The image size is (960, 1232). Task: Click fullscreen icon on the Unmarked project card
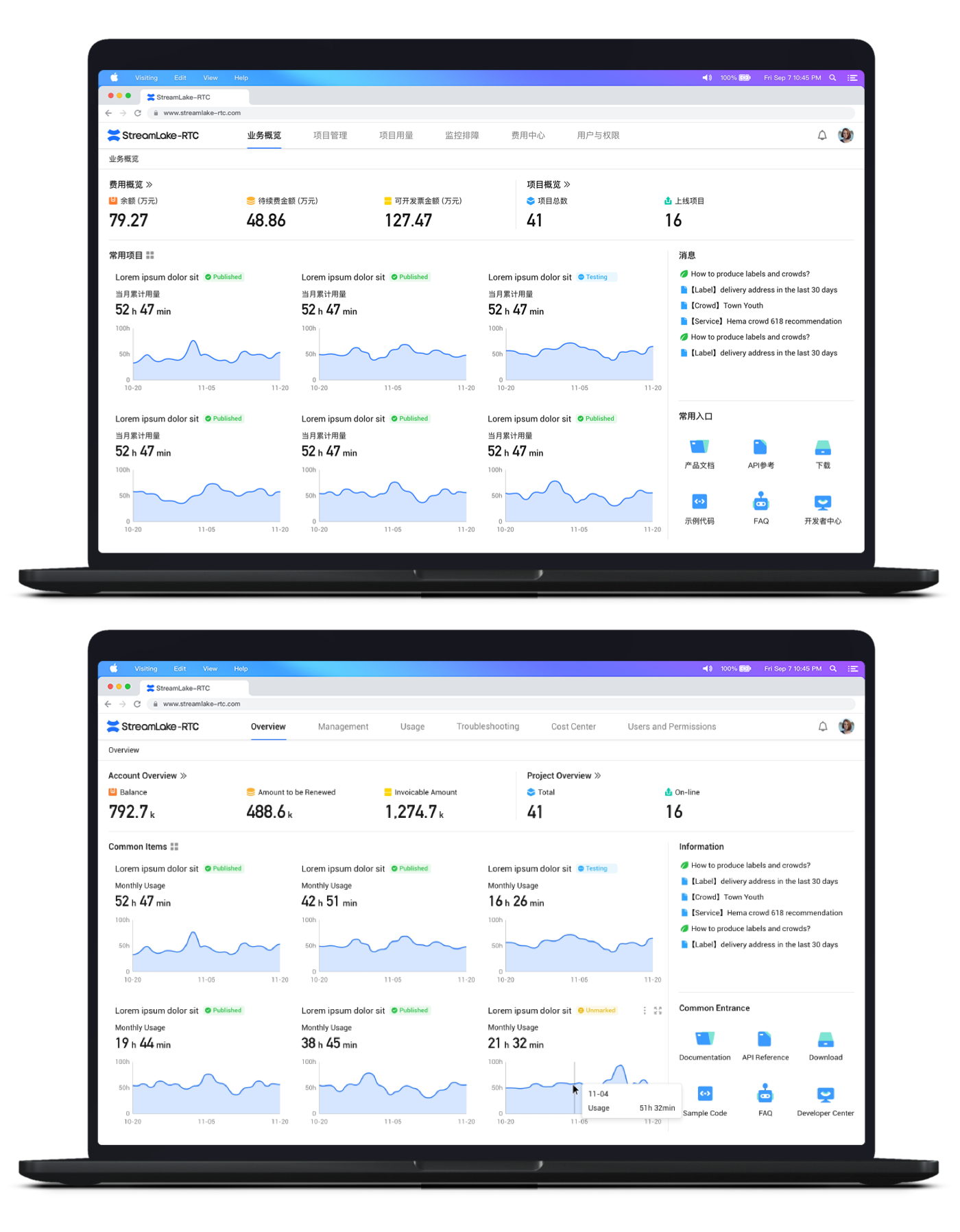click(658, 1011)
